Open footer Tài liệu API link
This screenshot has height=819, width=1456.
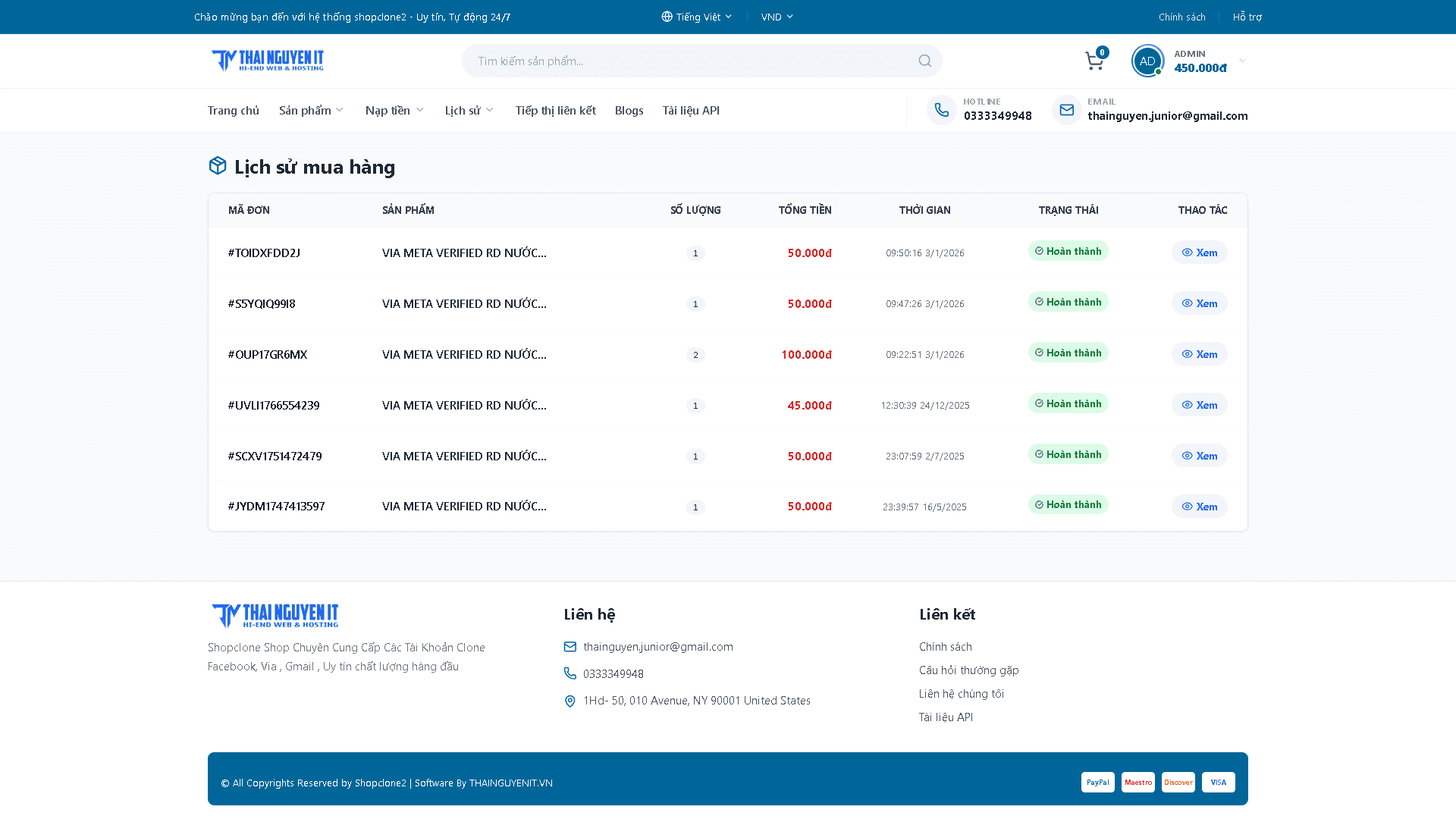[946, 717]
